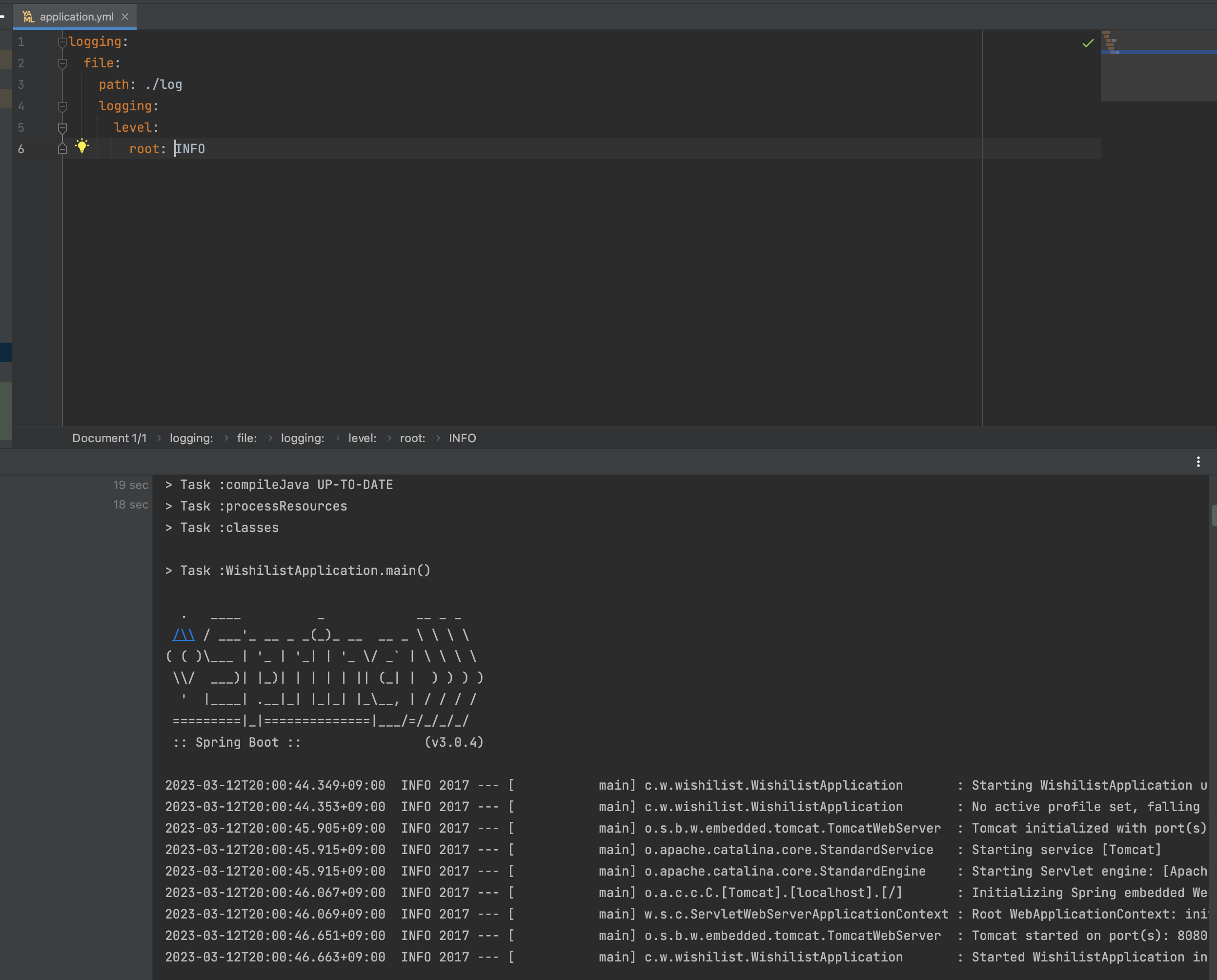1217x980 pixels.
Task: Click the blue hyperlink in the Spring banner
Action: pyautogui.click(x=183, y=635)
